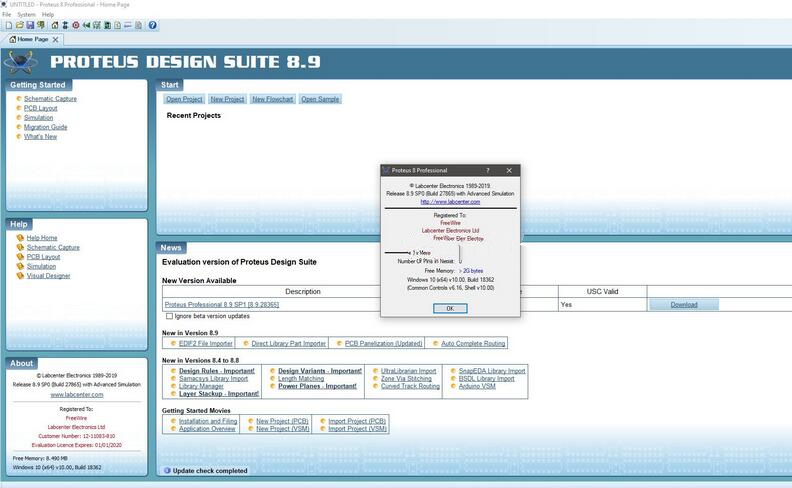Viewport: 792px width, 488px height.
Task: Click the Home Page house toolbar icon
Action: click(55, 25)
